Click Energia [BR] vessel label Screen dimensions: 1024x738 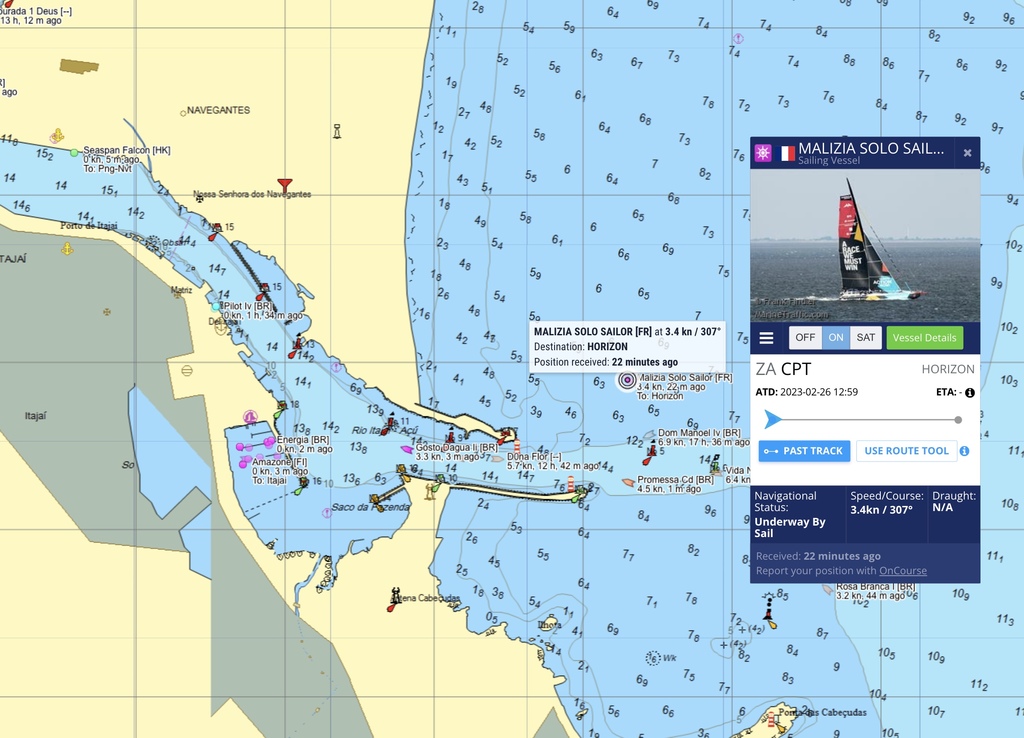coord(302,440)
